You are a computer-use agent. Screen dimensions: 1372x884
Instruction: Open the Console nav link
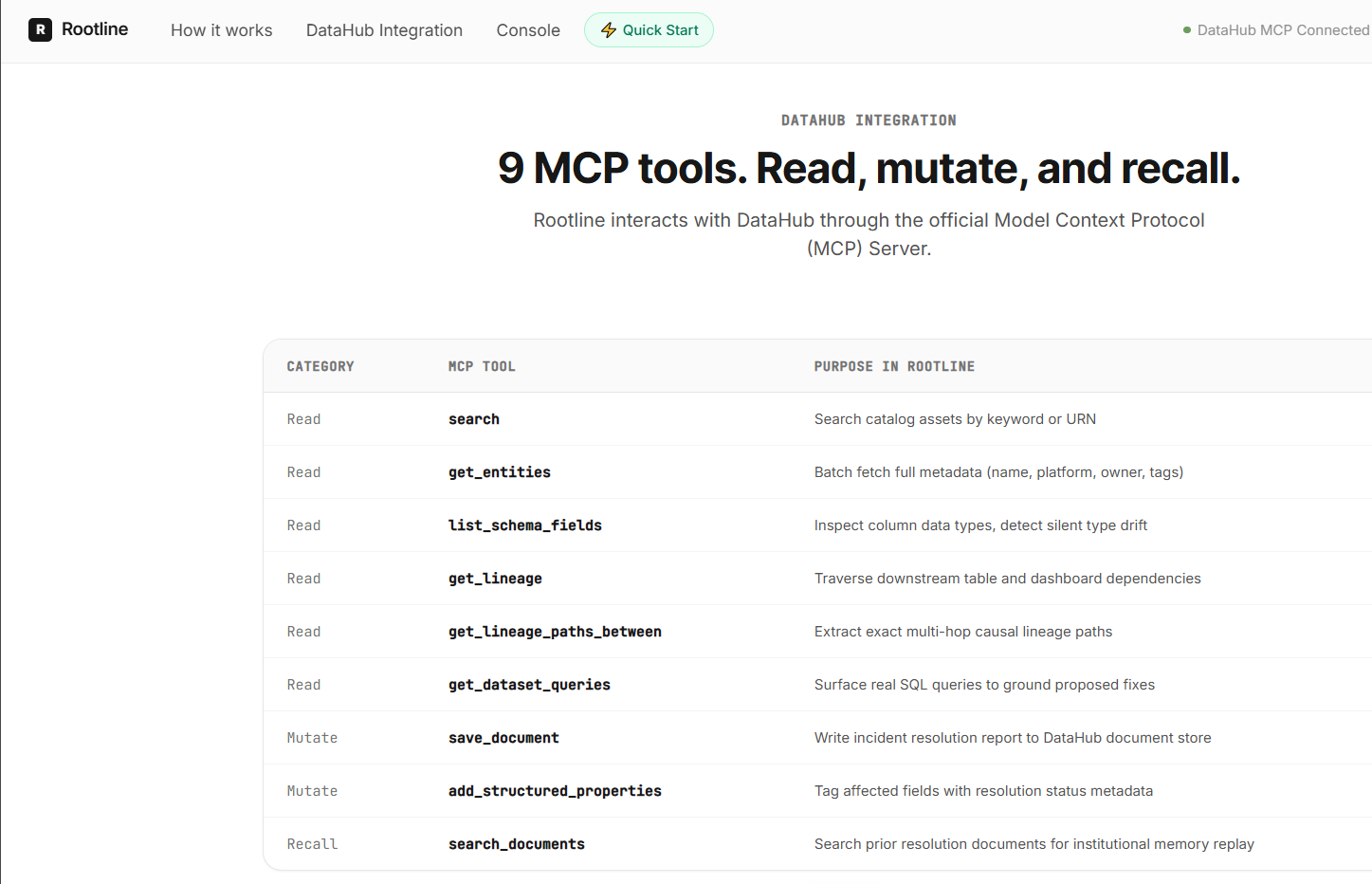[x=528, y=30]
